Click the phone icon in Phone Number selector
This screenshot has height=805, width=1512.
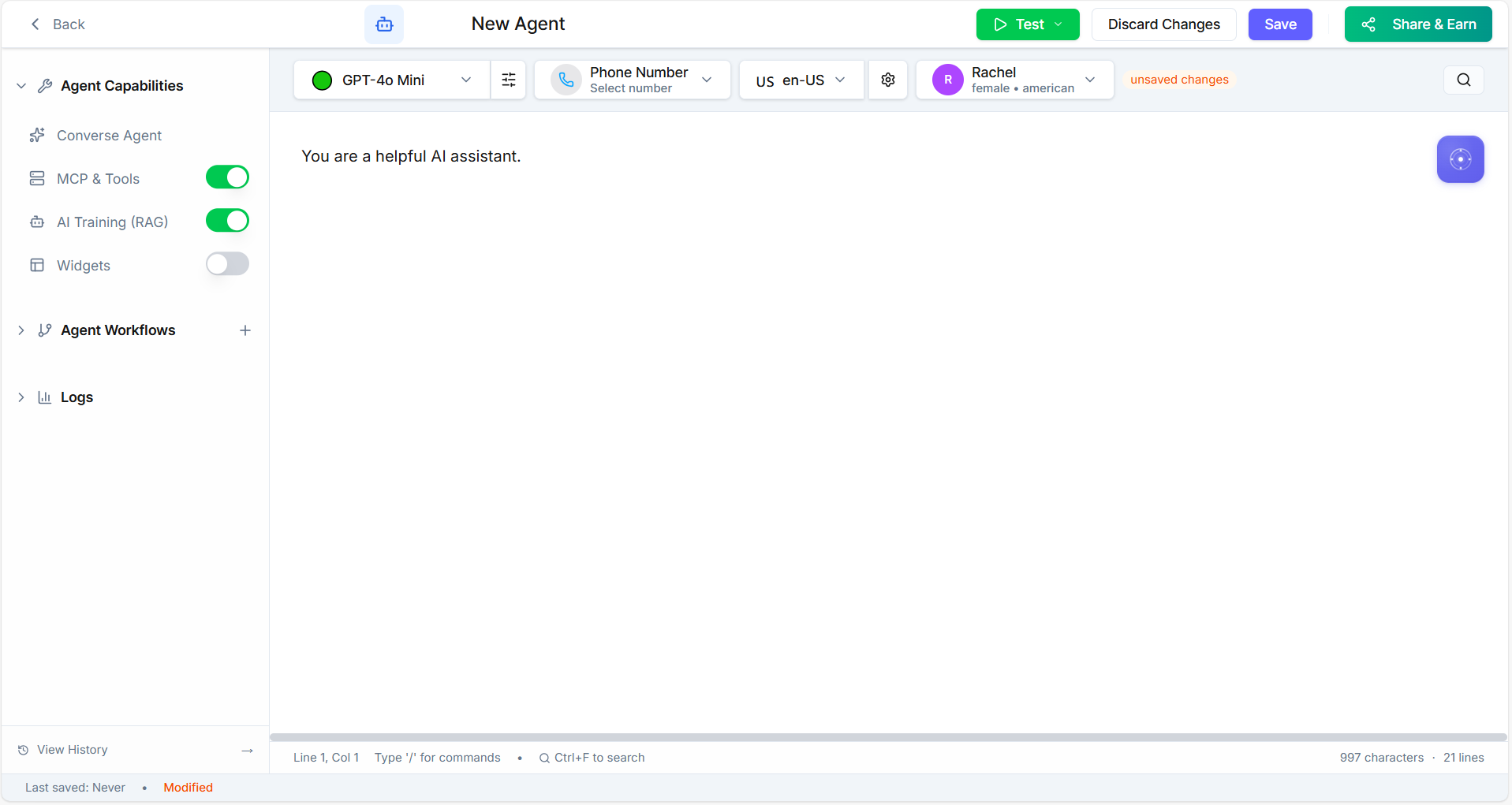565,80
